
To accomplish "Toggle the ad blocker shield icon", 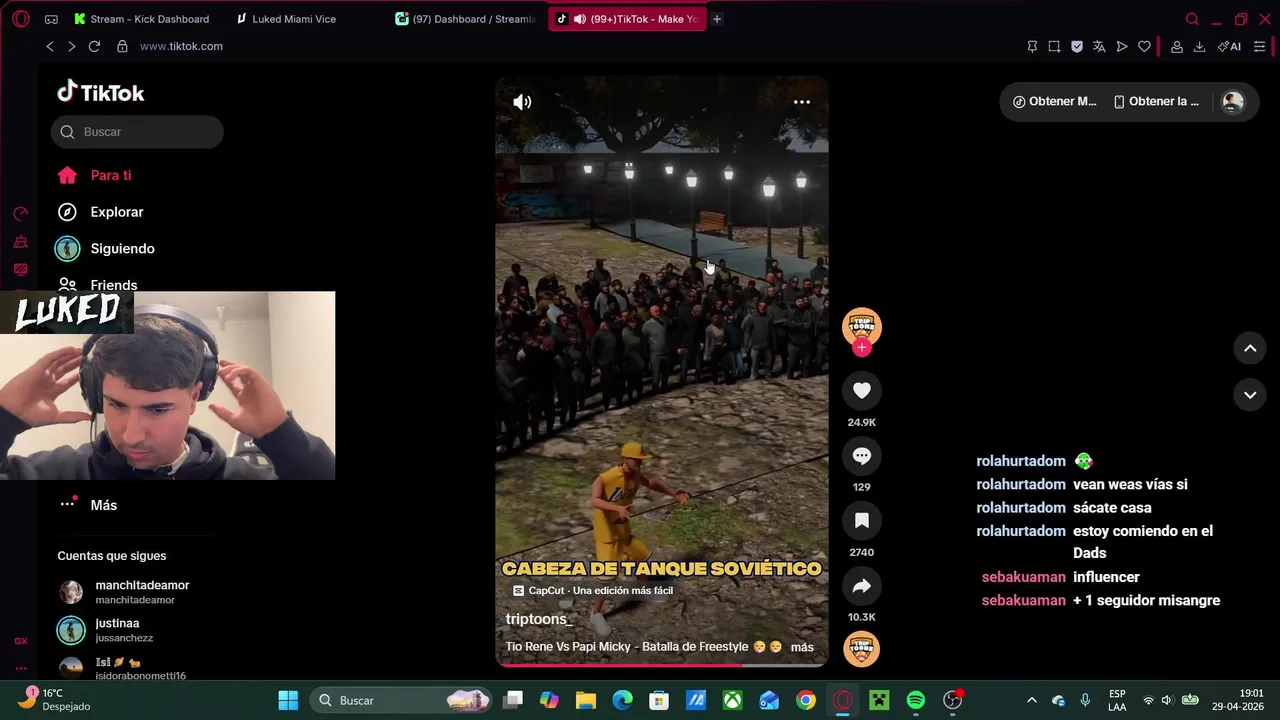I will coord(1077,47).
